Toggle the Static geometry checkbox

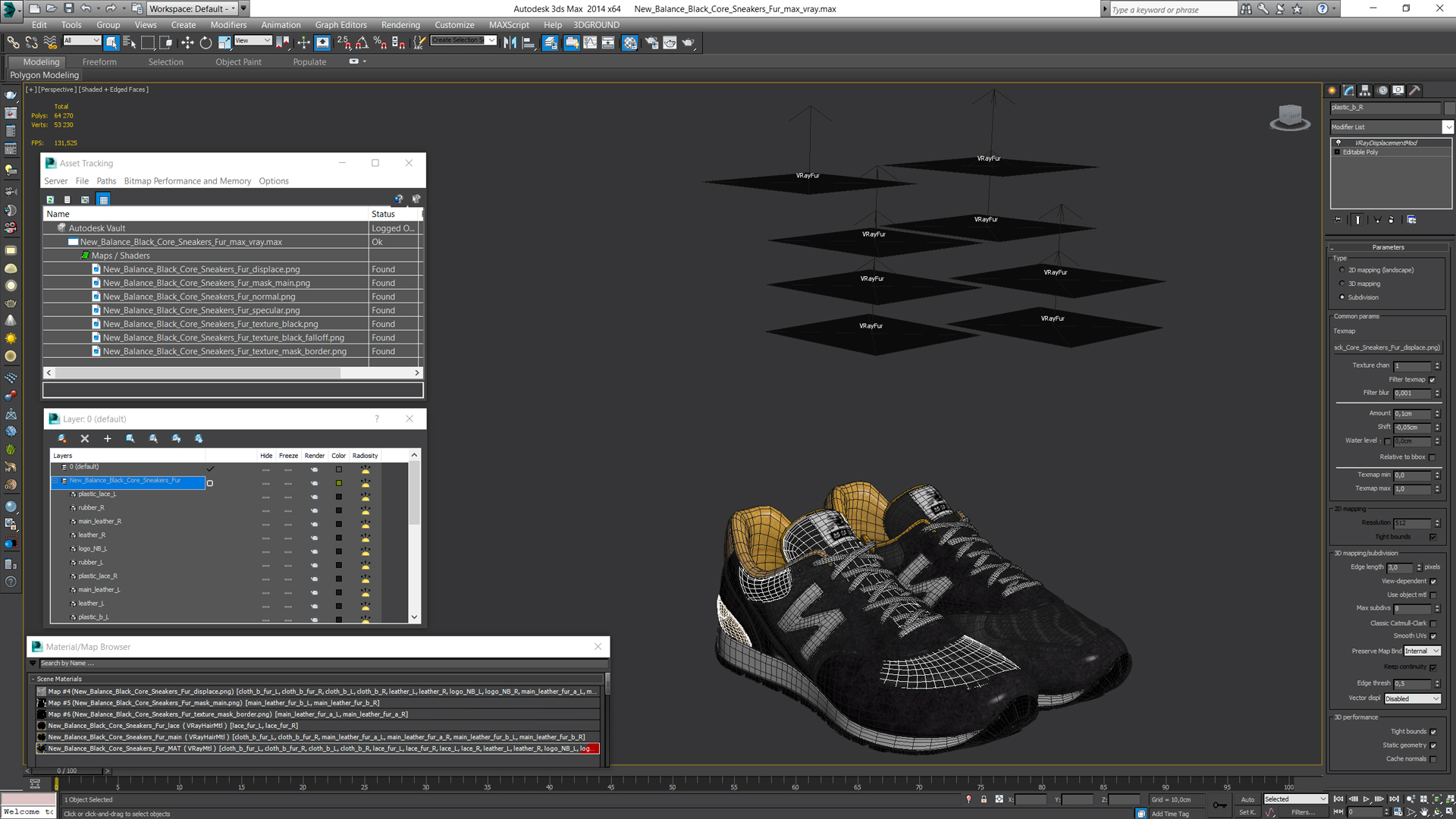(x=1433, y=745)
